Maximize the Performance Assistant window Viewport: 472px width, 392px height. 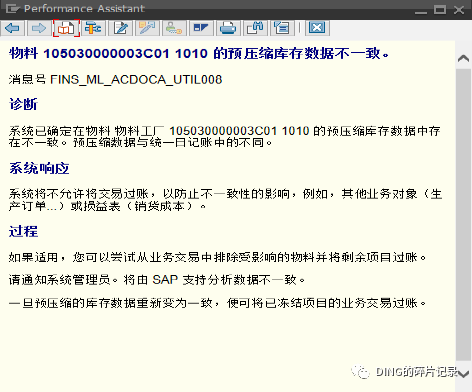(x=440, y=9)
